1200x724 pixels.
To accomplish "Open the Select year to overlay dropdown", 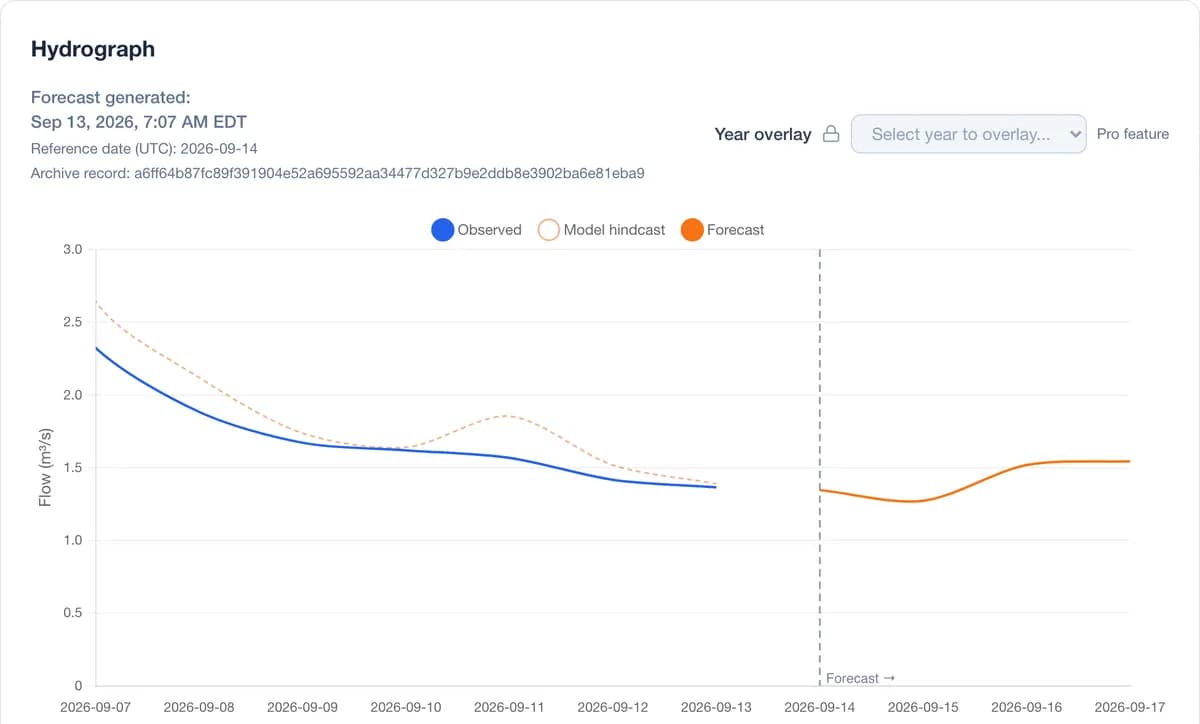I will tap(968, 134).
